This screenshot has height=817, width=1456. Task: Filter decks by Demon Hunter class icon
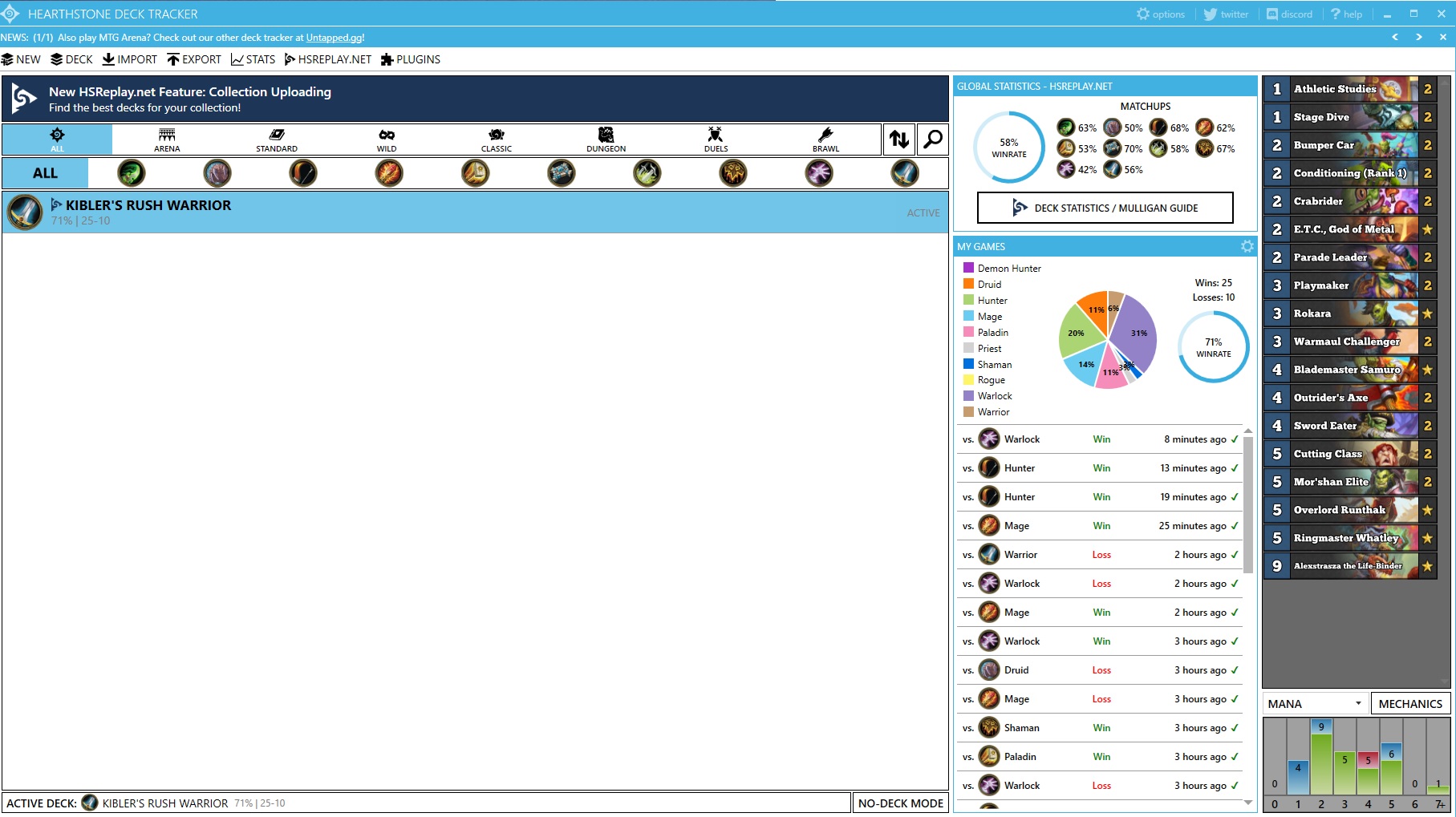point(132,173)
